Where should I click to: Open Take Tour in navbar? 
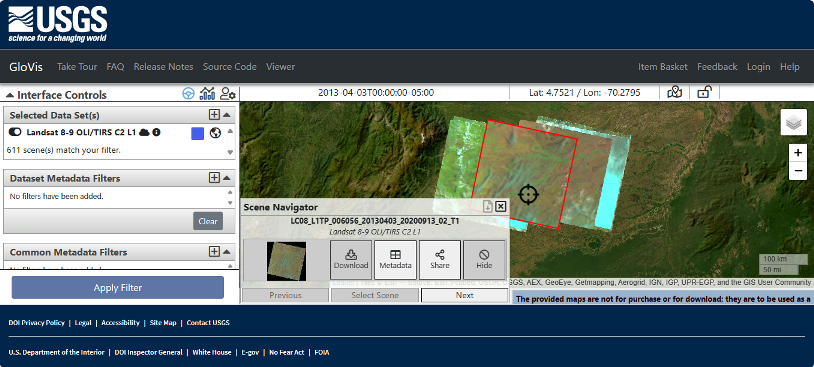pos(77,66)
